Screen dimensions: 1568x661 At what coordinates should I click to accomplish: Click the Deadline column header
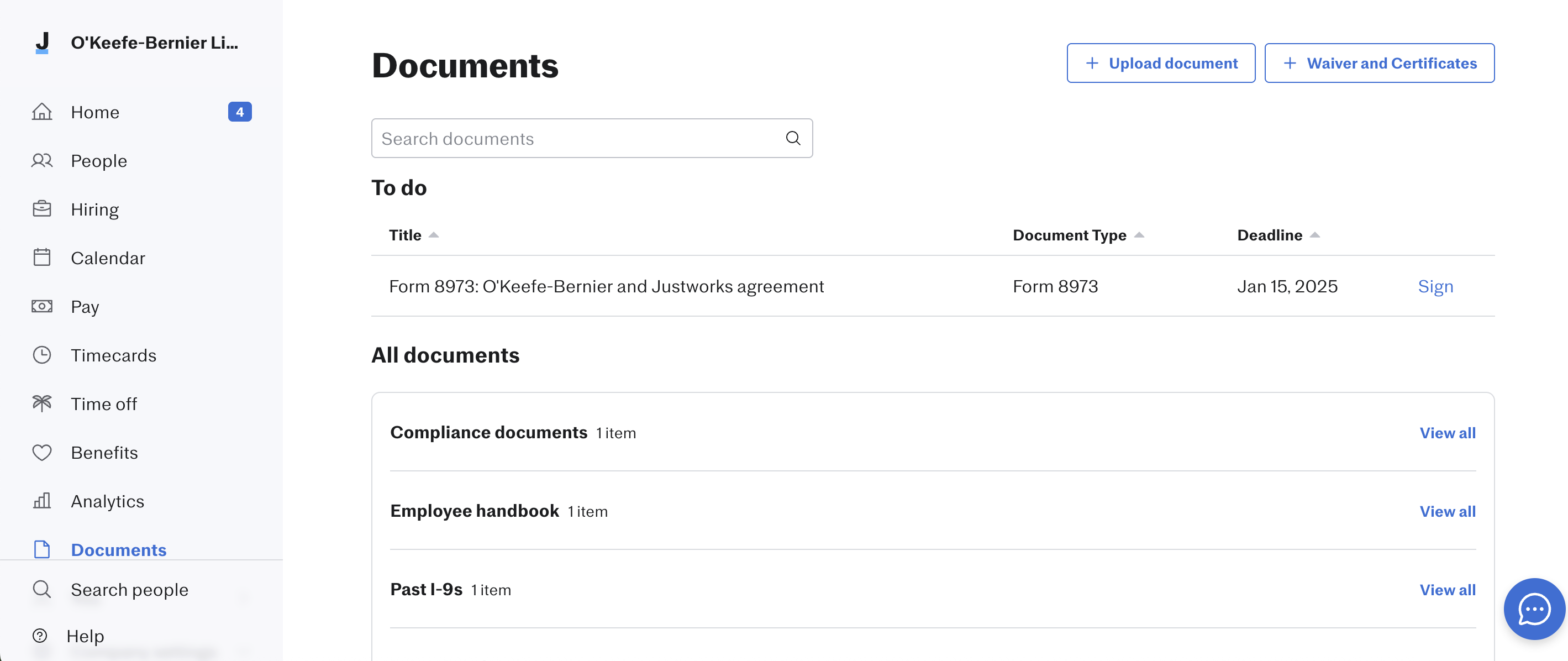(1270, 235)
